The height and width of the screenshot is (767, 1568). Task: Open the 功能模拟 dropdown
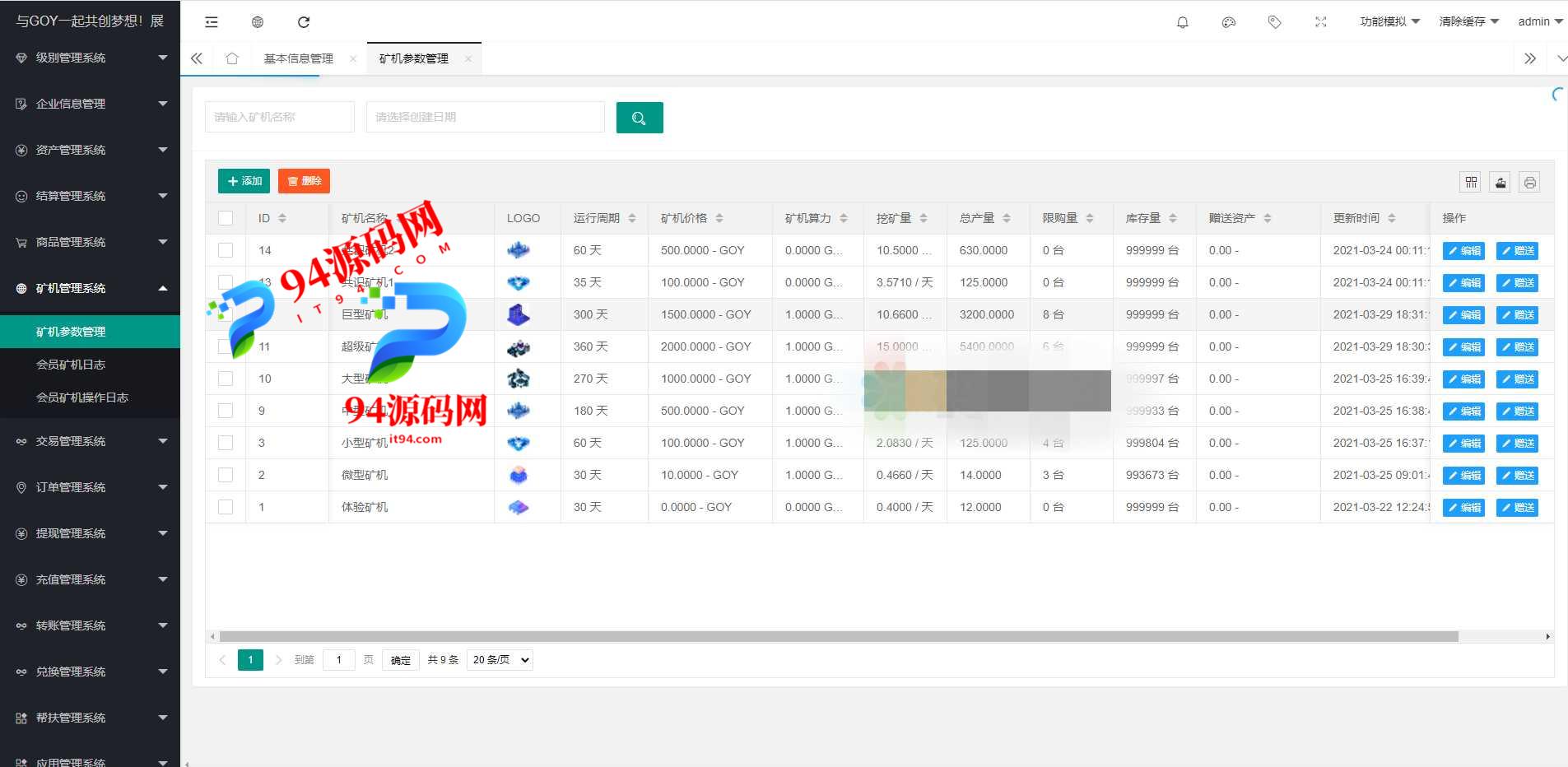point(1389,22)
